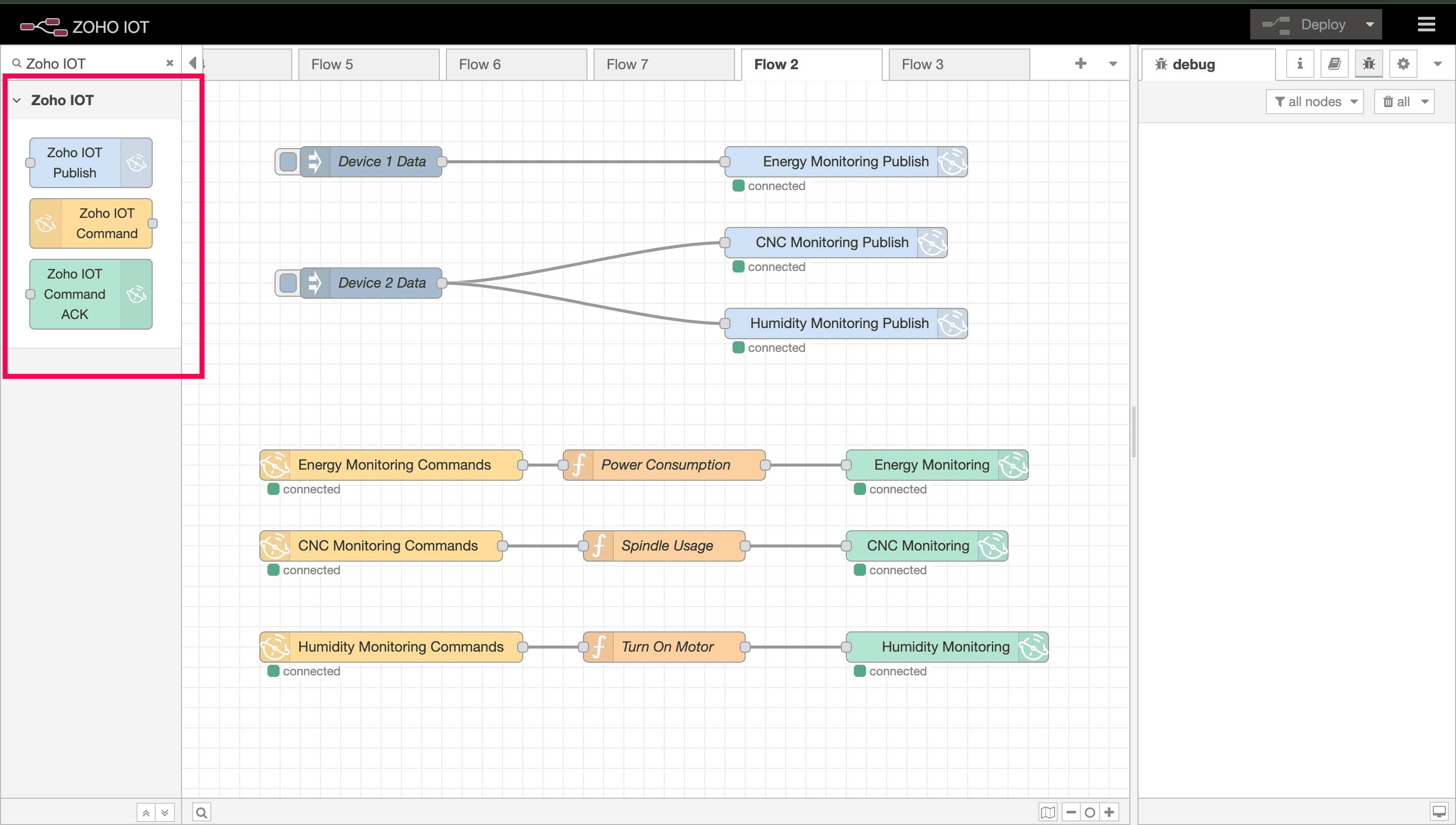This screenshot has width=1456, height=825.
Task: Toggle the navigator map icon
Action: click(1048, 812)
